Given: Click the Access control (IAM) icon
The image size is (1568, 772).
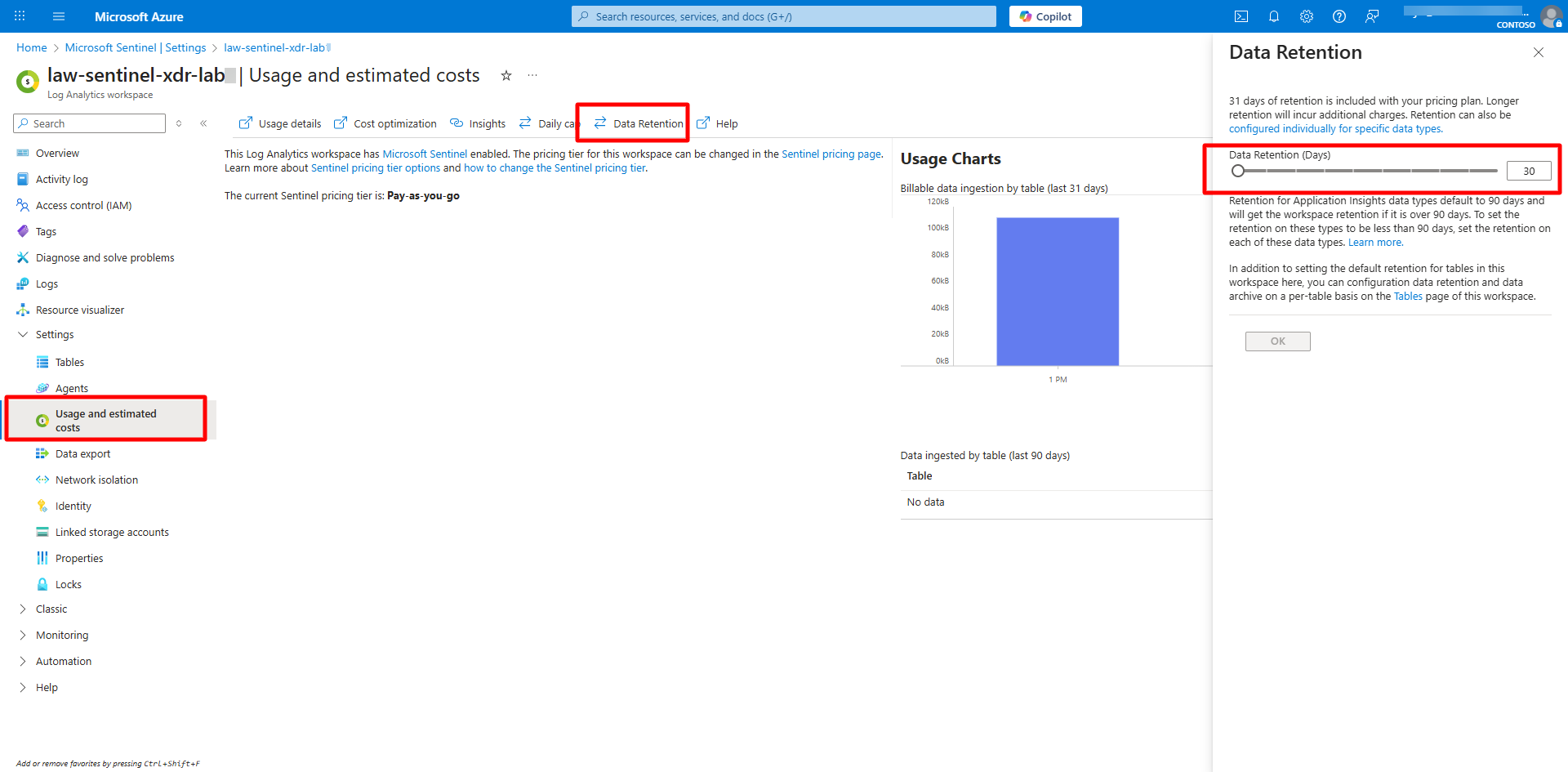Looking at the screenshot, I should [x=23, y=205].
